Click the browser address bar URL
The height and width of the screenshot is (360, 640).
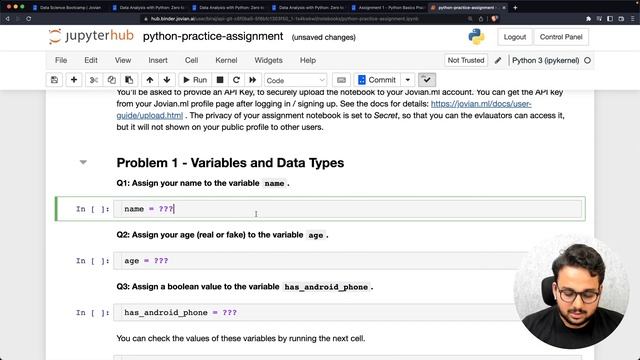284,19
